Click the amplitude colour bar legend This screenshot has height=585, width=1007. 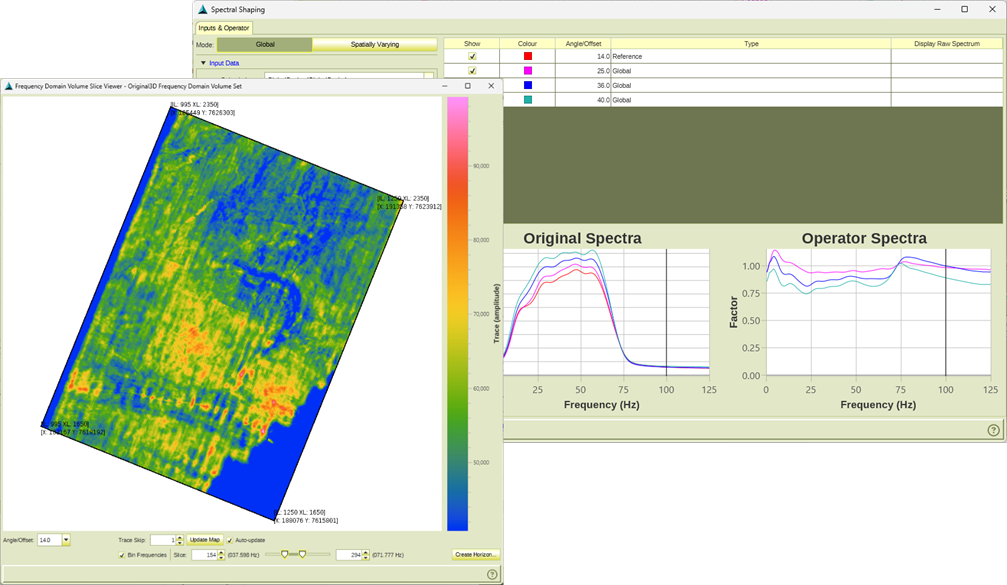pos(457,314)
